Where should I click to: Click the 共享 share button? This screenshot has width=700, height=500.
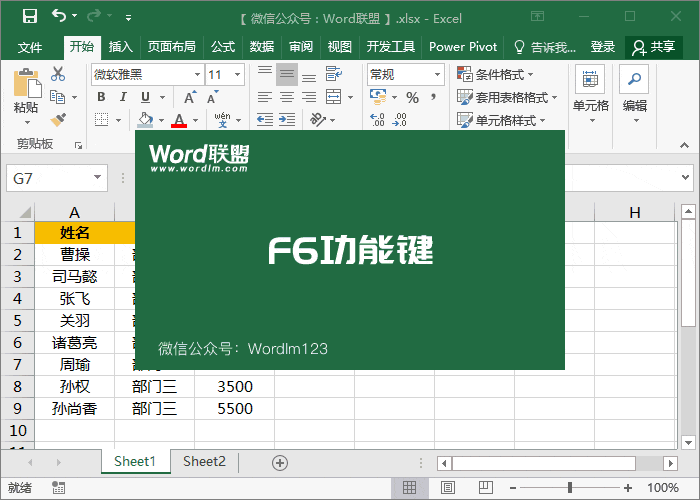click(654, 47)
